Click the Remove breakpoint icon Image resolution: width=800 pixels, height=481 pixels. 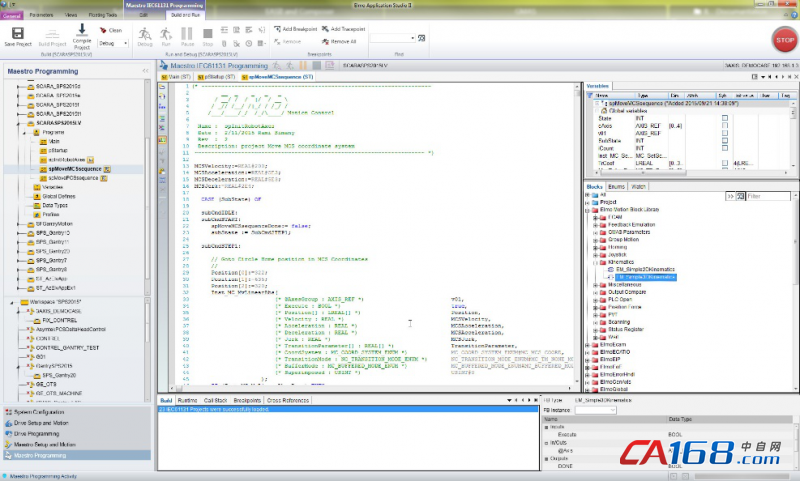click(x=278, y=41)
